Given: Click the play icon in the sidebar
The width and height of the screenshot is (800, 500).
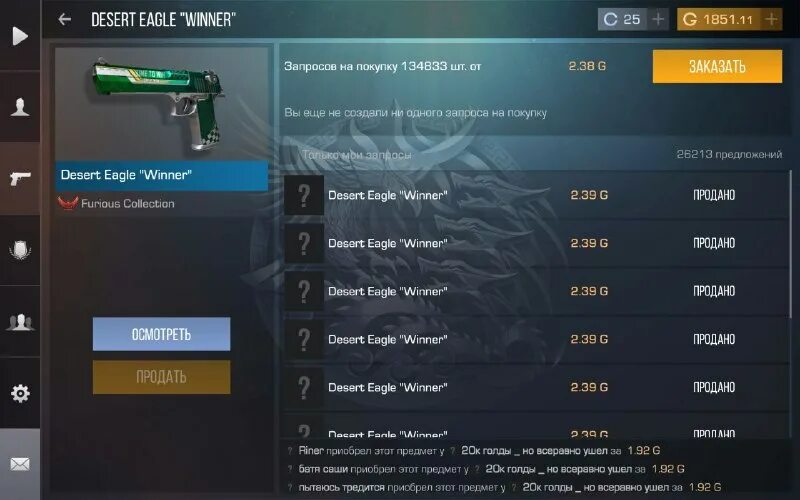Looking at the screenshot, I should tap(20, 36).
